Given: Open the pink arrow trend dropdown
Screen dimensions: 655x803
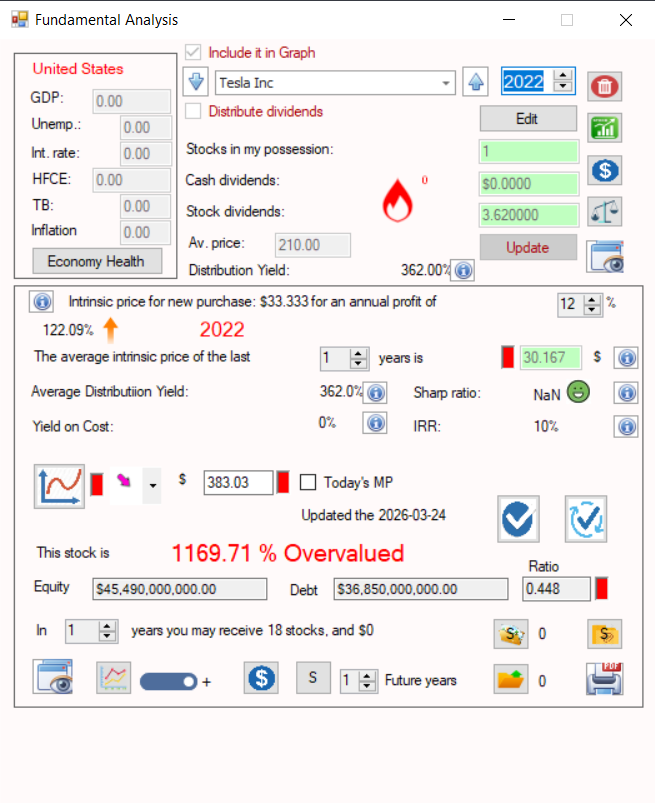Looking at the screenshot, I should pos(153,485).
